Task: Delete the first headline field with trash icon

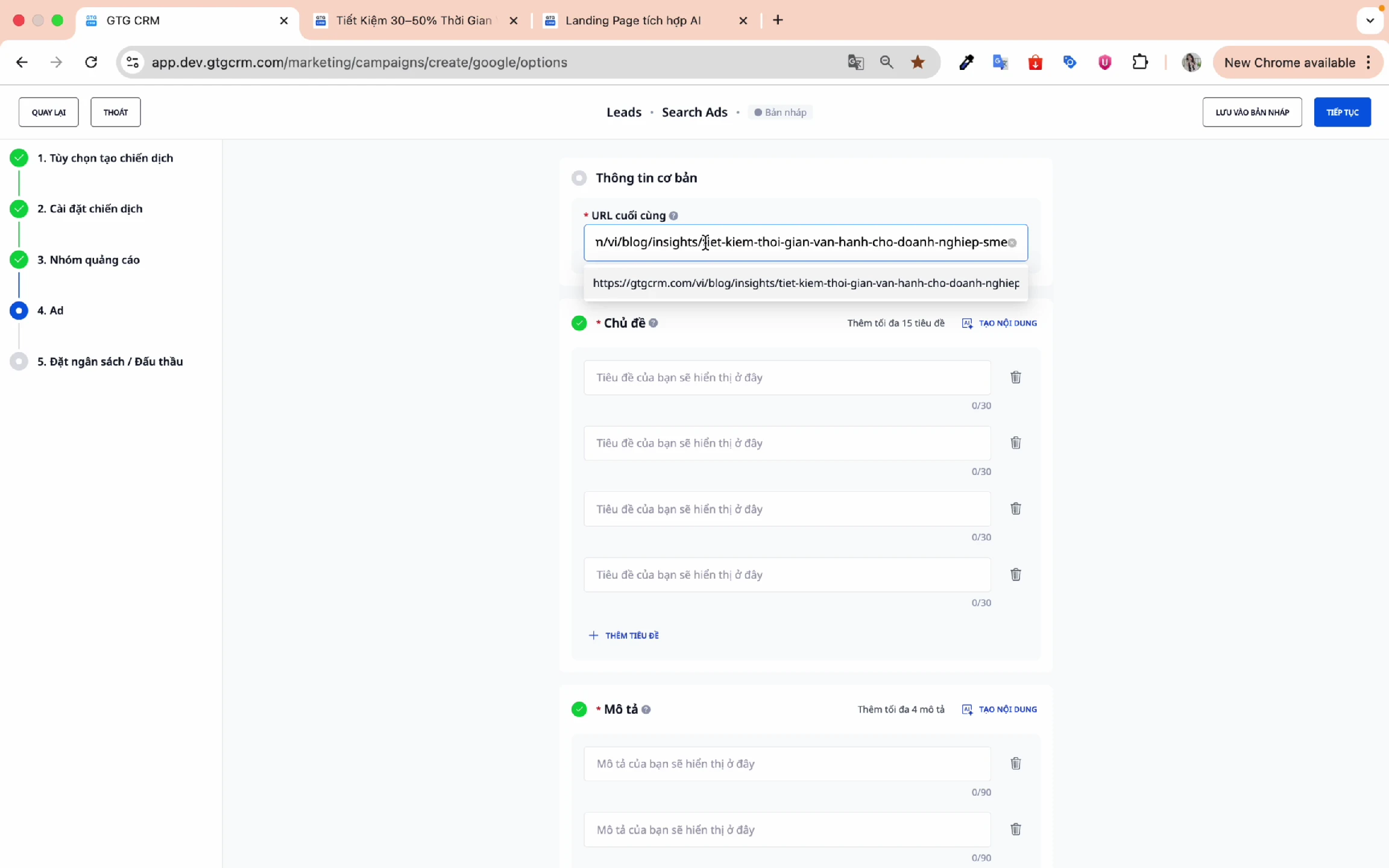Action: click(1015, 377)
